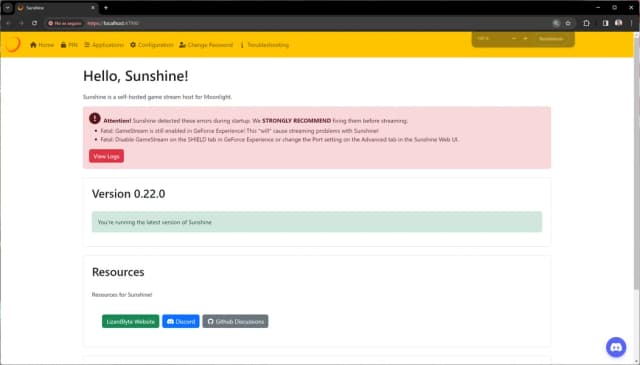640x365 pixels.
Task: Click the browser back arrow
Action: (x=8, y=23)
